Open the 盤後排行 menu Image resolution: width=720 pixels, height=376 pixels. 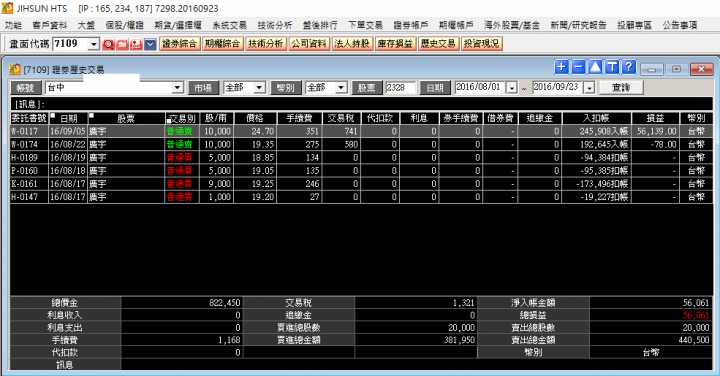(320, 25)
